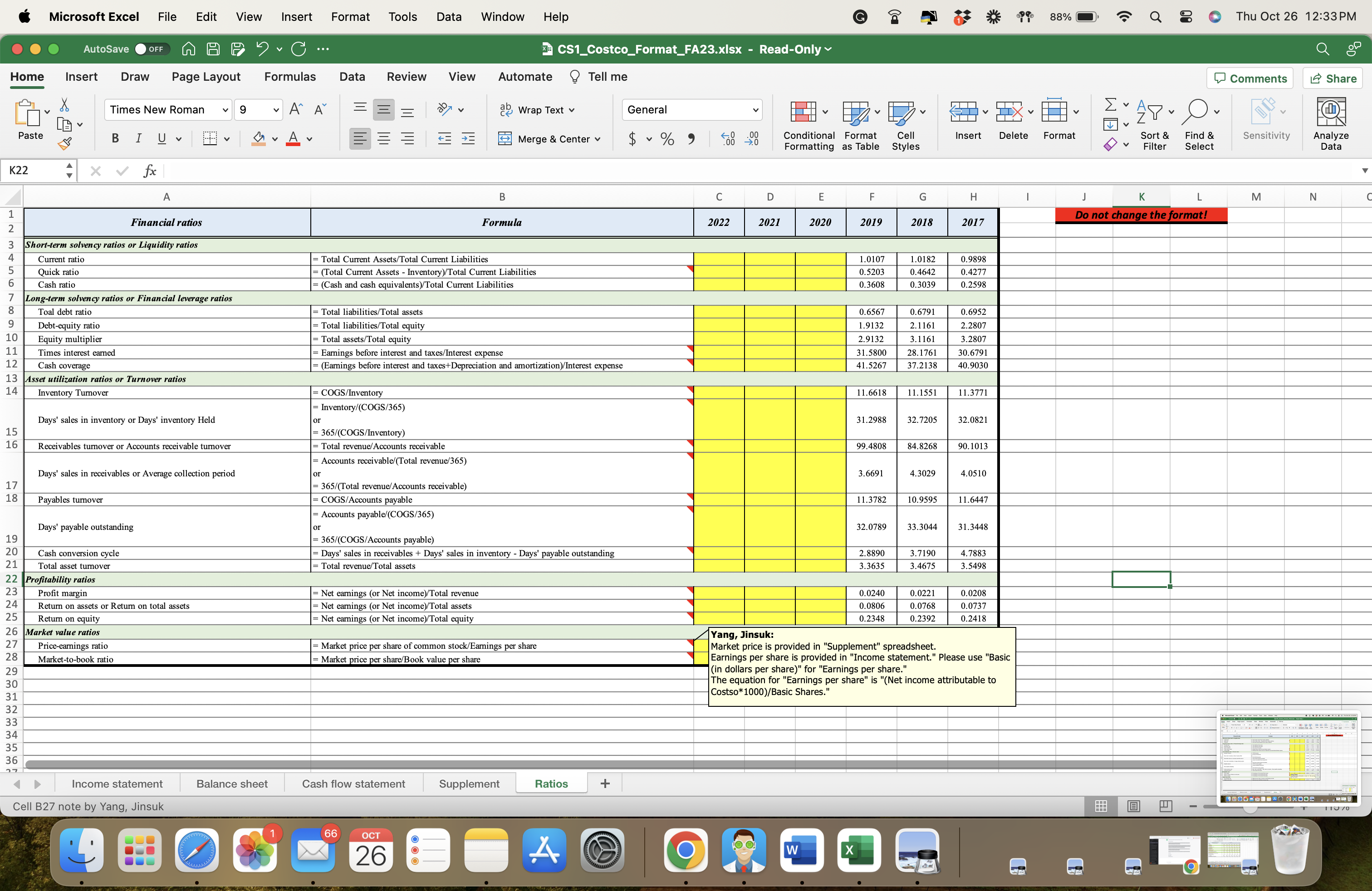Image resolution: width=1372 pixels, height=891 pixels.
Task: Toggle AutoSave switch
Action: [152, 49]
